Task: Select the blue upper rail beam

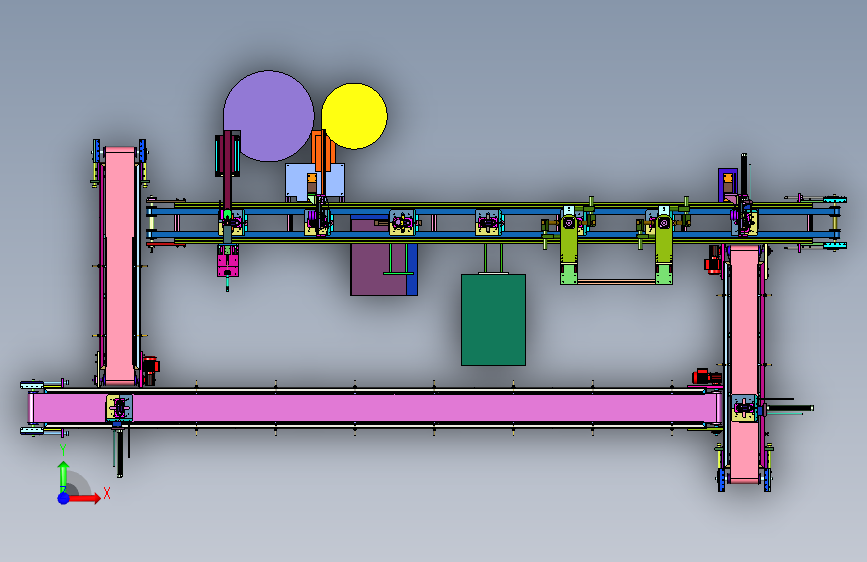Action: click(x=493, y=212)
